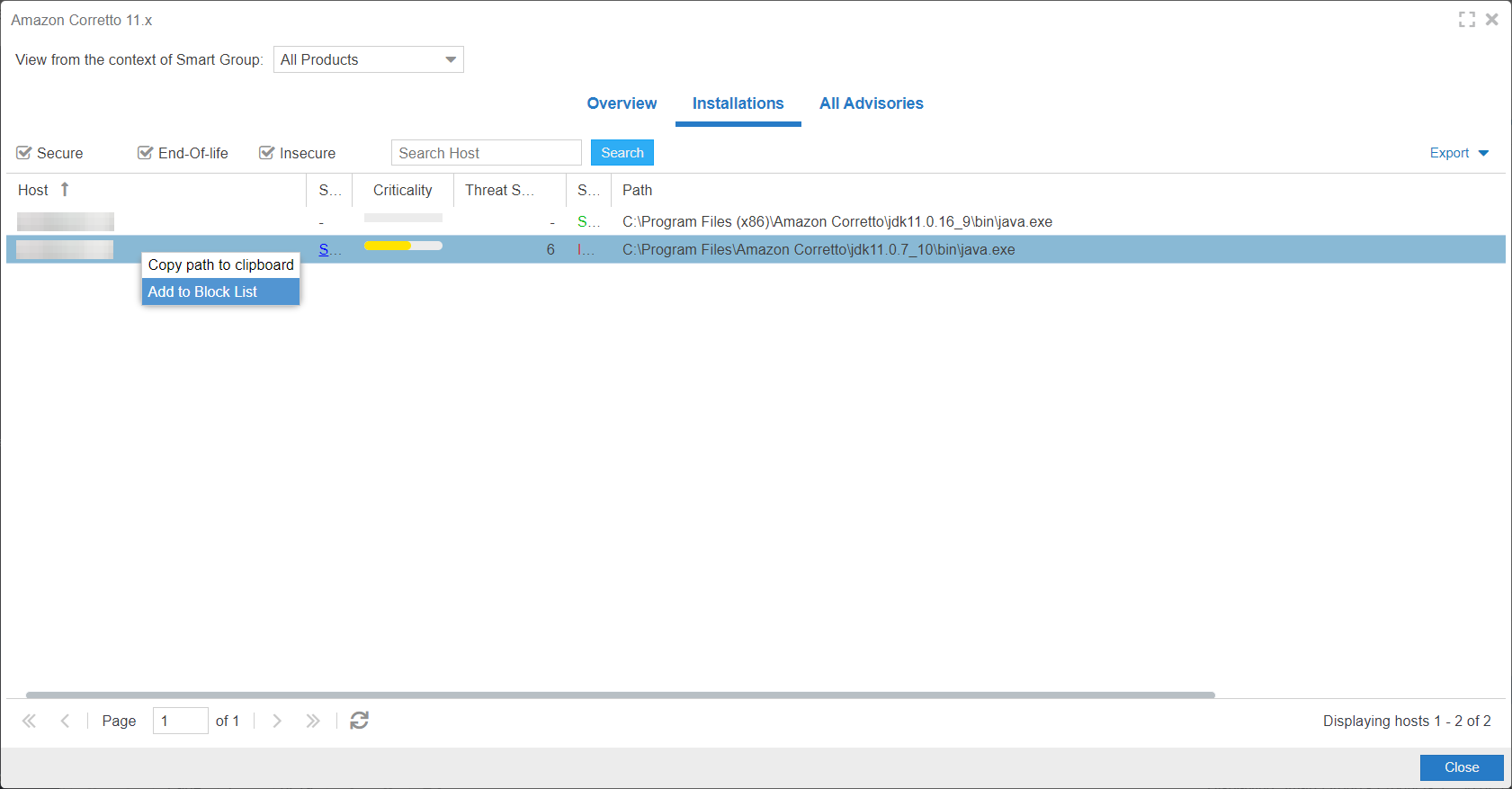Viewport: 1512px width, 789px height.
Task: Open the Smart Group All Products dropdown
Action: point(451,59)
